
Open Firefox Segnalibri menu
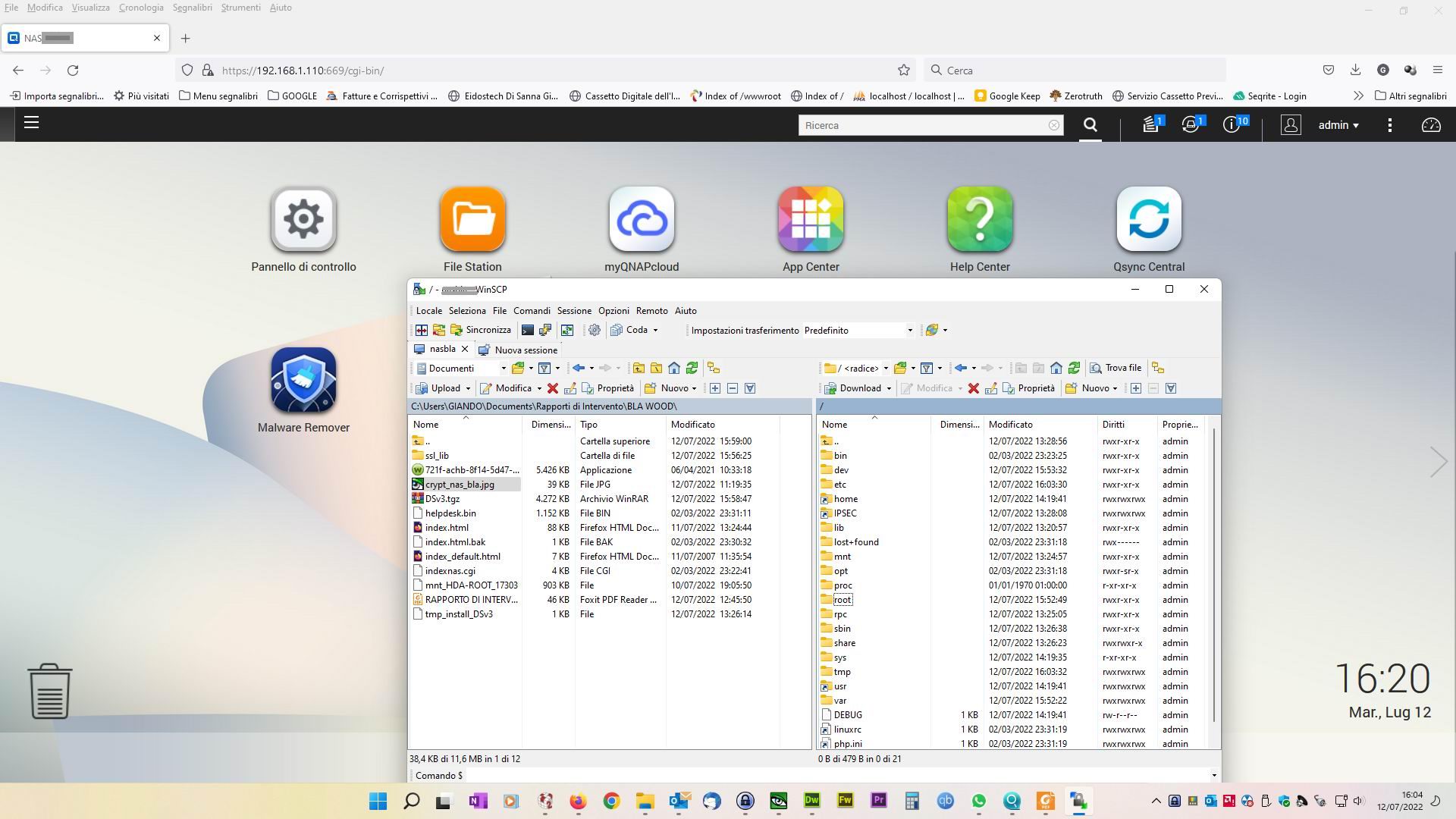[x=192, y=8]
